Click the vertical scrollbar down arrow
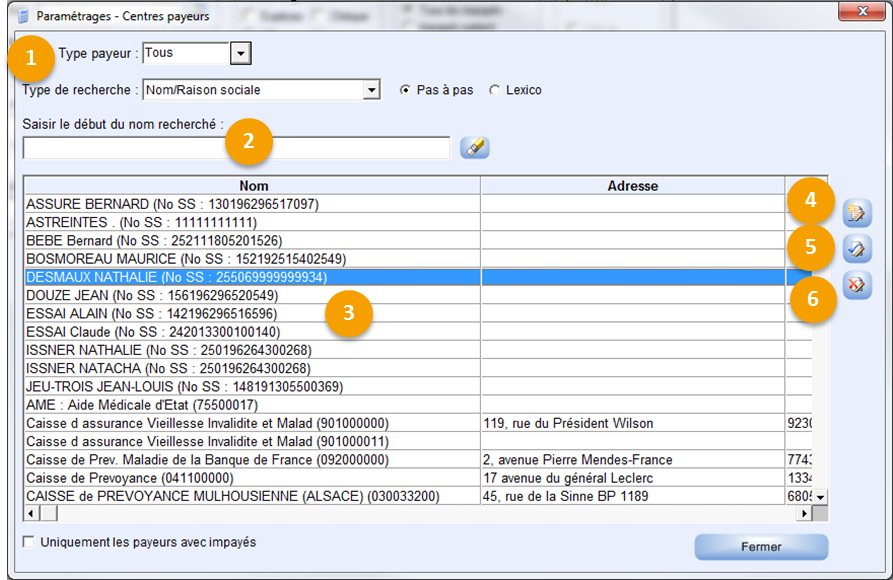 click(820, 497)
